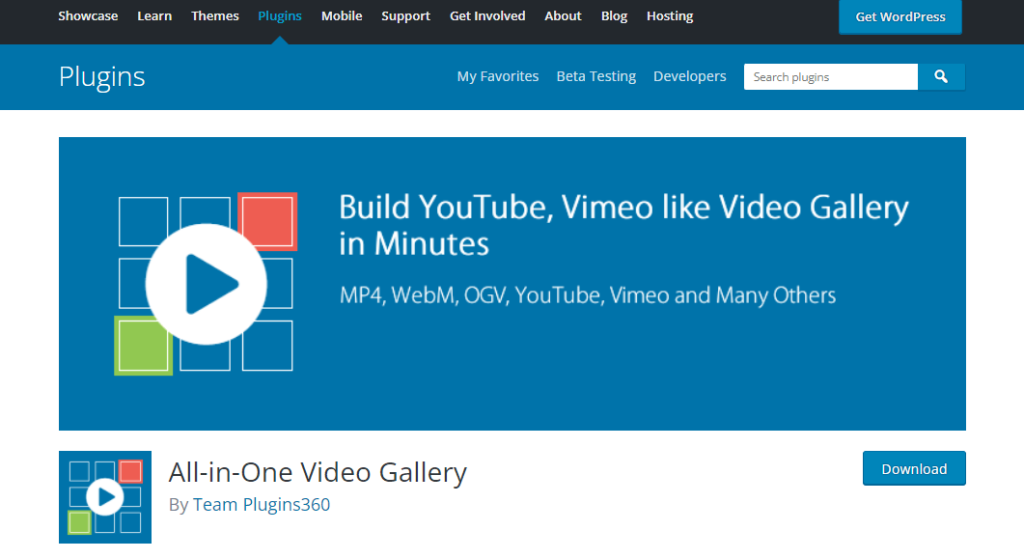Viewport: 1024px width, 559px height.
Task: Select Plugins in the top navigation
Action: tap(280, 16)
